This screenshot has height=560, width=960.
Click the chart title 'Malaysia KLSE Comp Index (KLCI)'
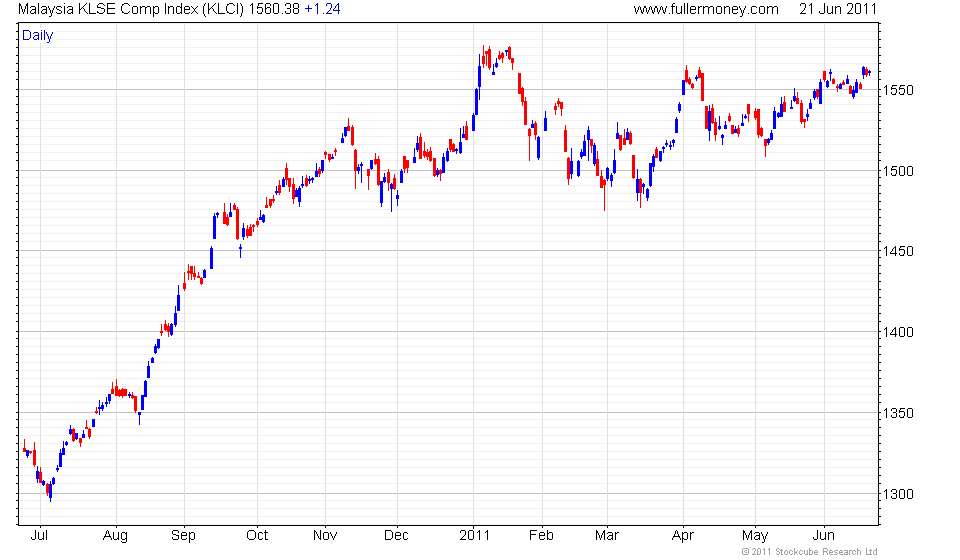(x=131, y=9)
